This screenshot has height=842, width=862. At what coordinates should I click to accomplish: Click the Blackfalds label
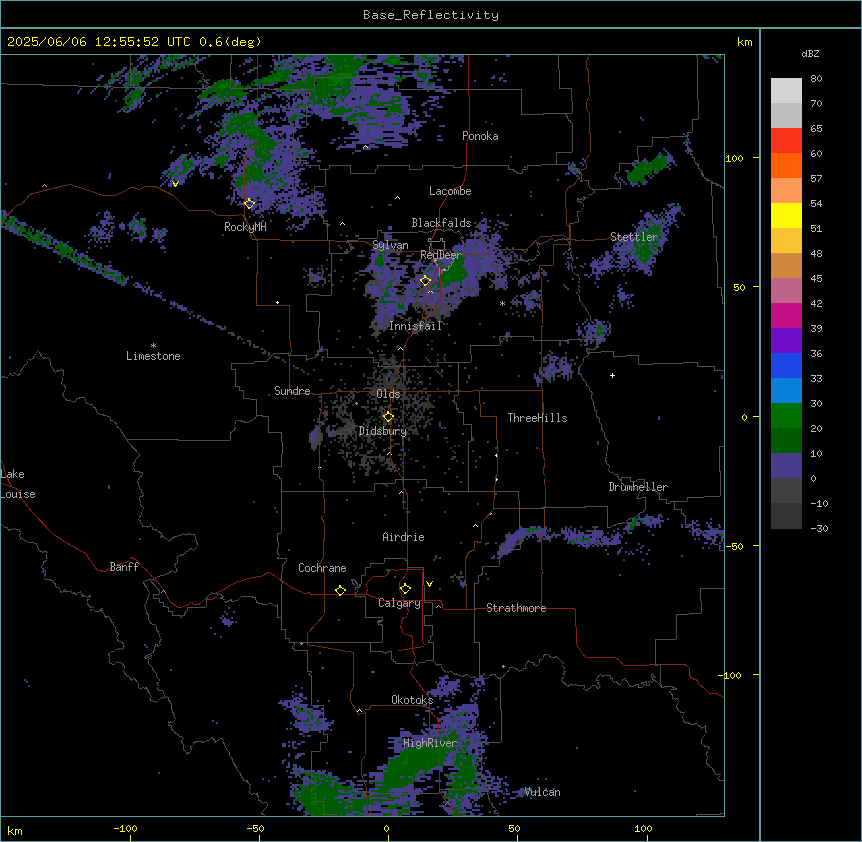[441, 223]
